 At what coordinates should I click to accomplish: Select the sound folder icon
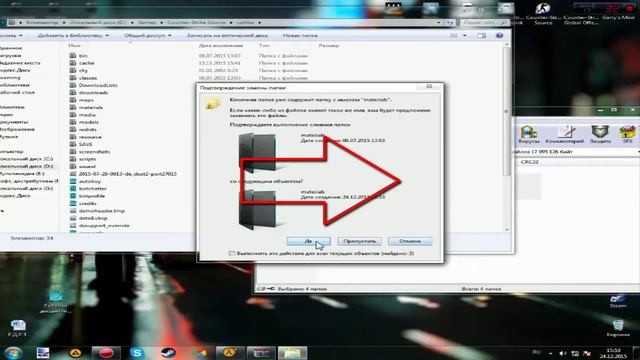[73, 166]
